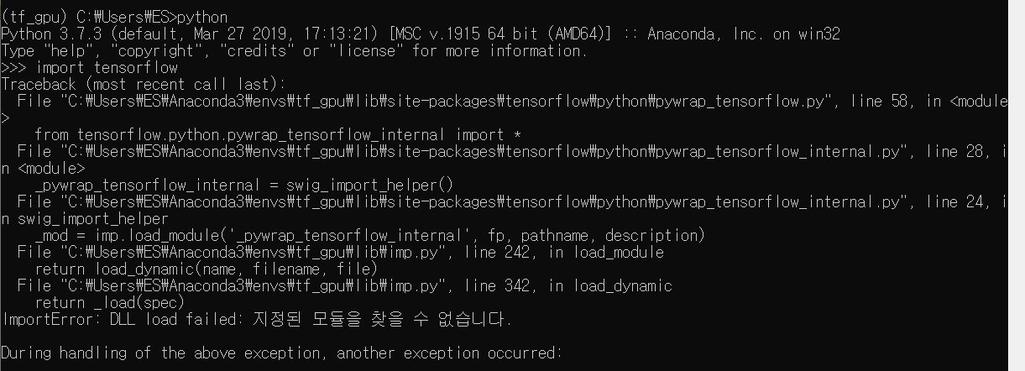This screenshot has height=371, width=1025.
Task: Click the imp.py path at line 242
Action: 258,252
